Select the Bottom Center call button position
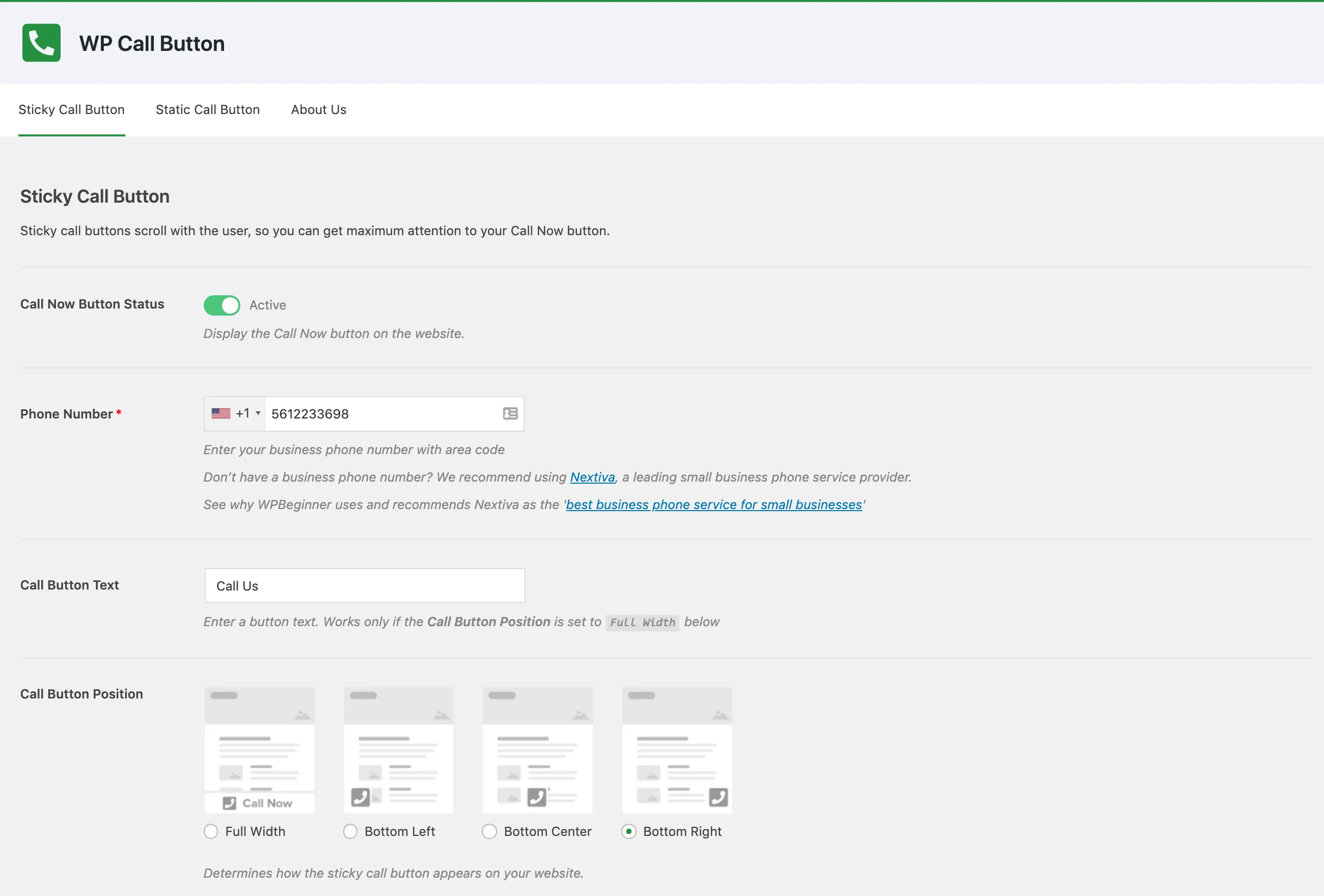The height and width of the screenshot is (896, 1324). pos(490,831)
